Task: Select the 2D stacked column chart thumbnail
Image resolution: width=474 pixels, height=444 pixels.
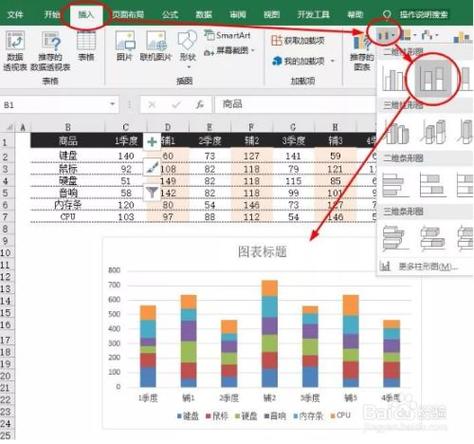Action: (432, 79)
